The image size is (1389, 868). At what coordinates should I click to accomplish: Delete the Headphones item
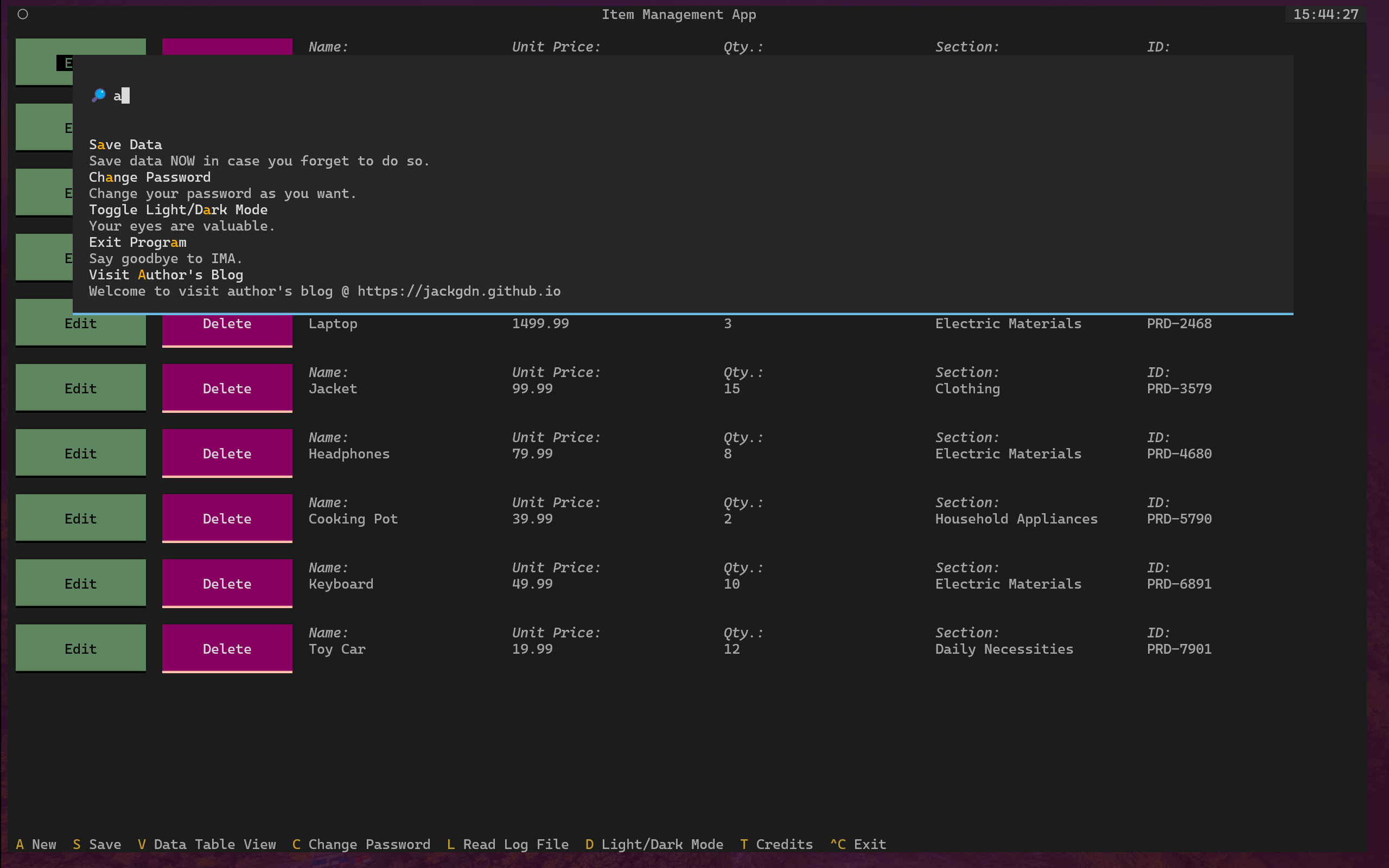227,454
